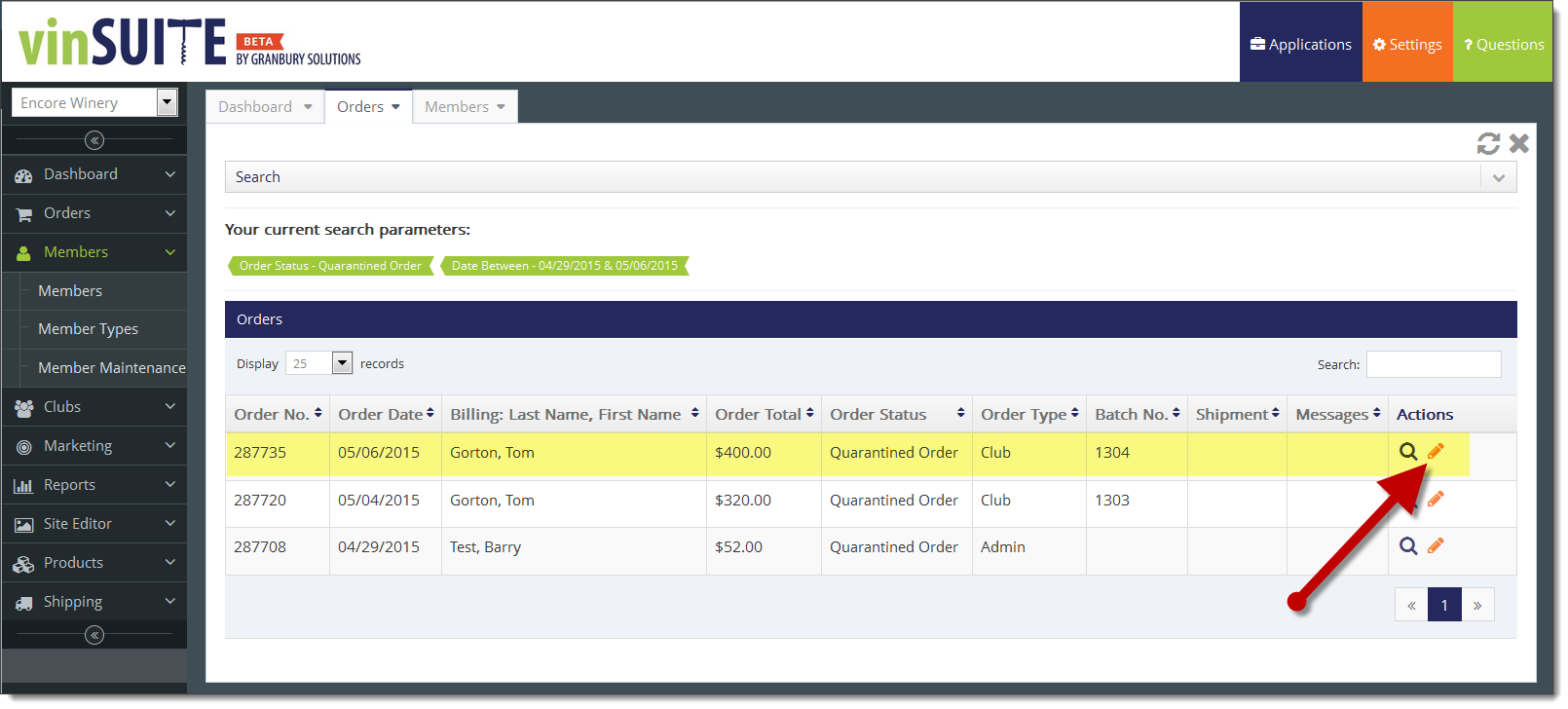Switch to the Dashboard tab
Screen dimensions: 1568x709
click(x=264, y=107)
